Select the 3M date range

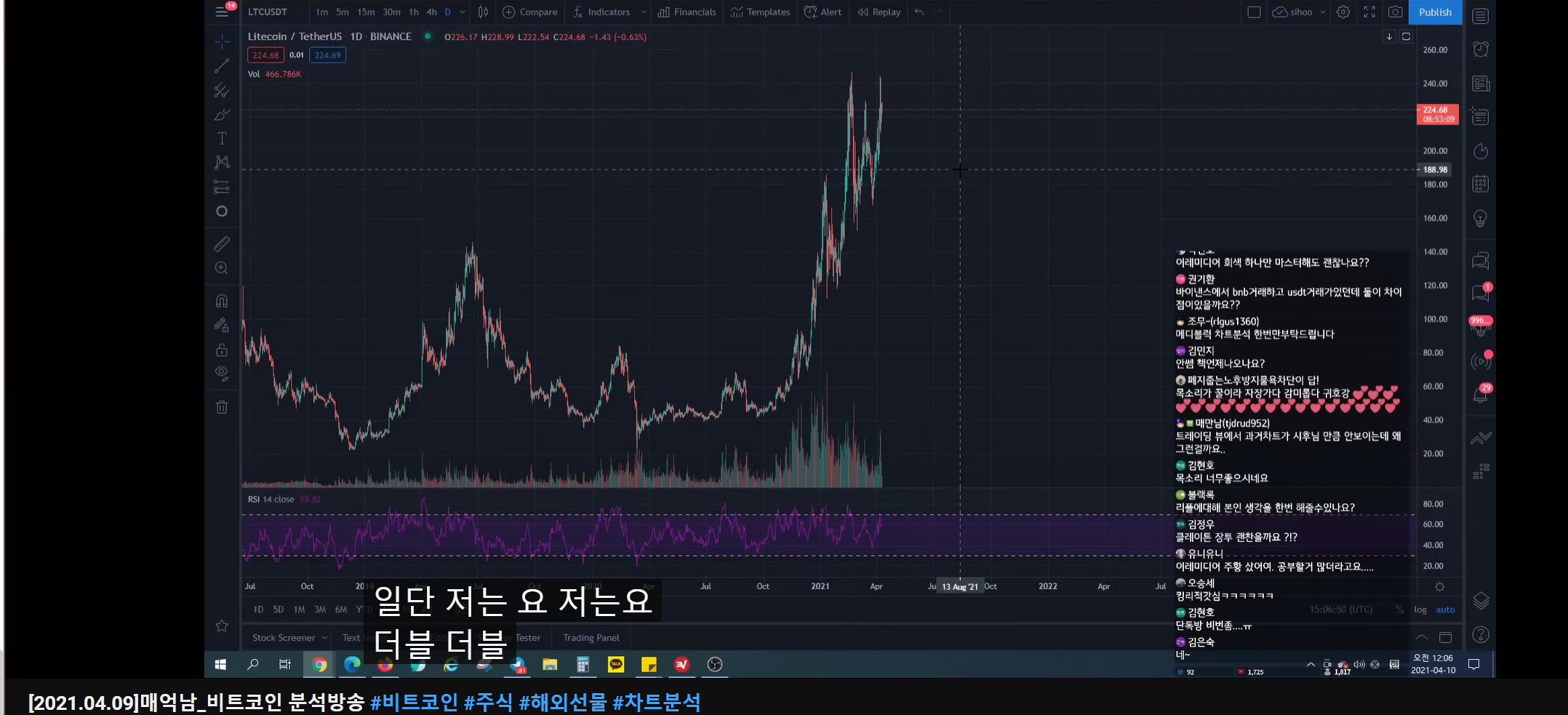click(320, 610)
